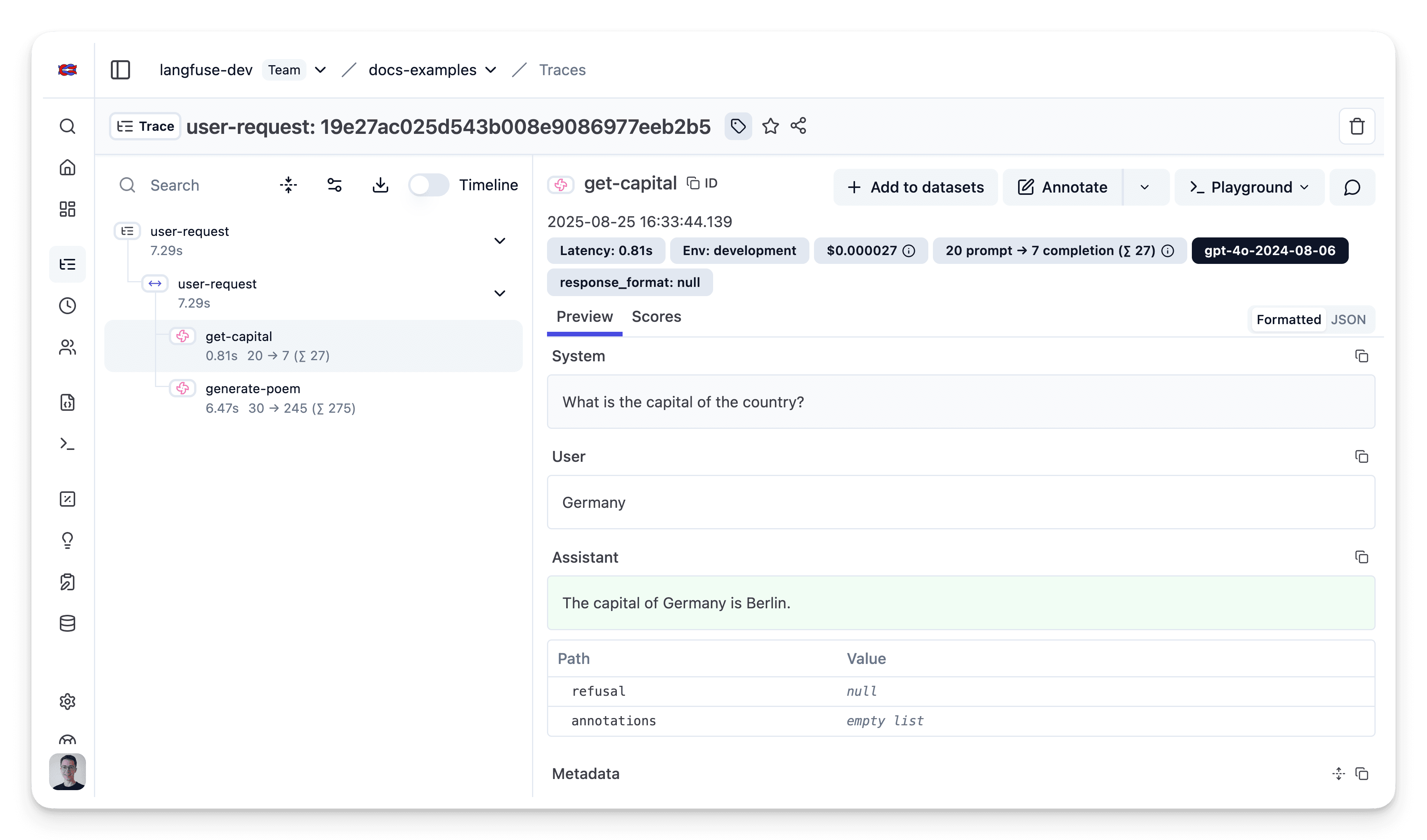Image resolution: width=1427 pixels, height=840 pixels.
Task: Click the collapse-all nodes icon
Action: [288, 185]
